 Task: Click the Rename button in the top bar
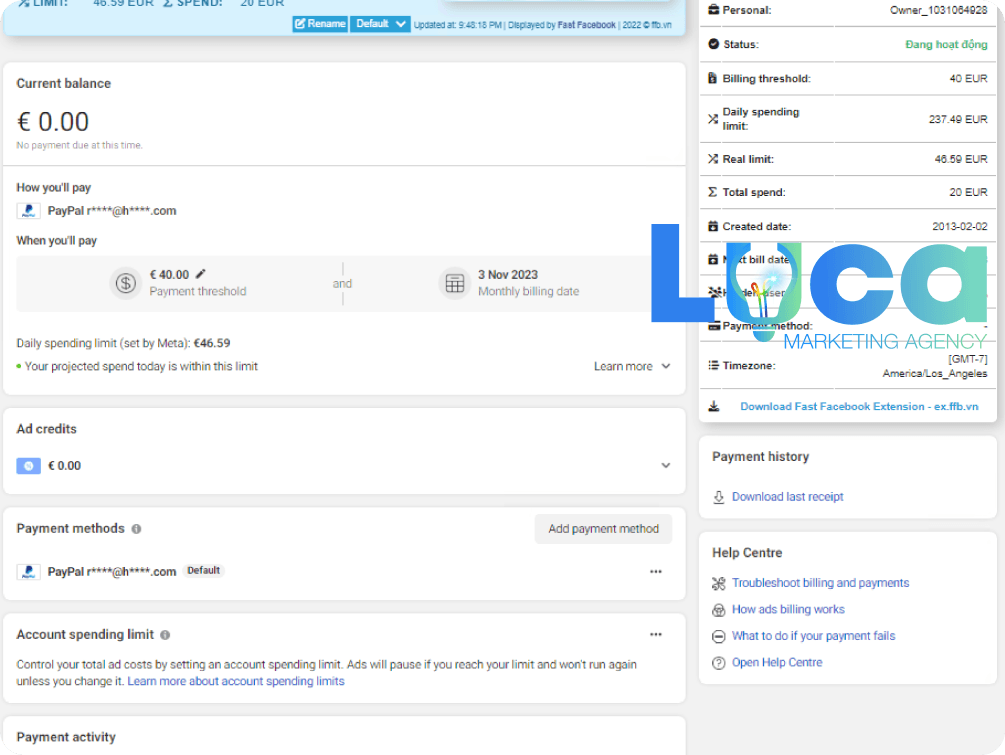[x=319, y=23]
